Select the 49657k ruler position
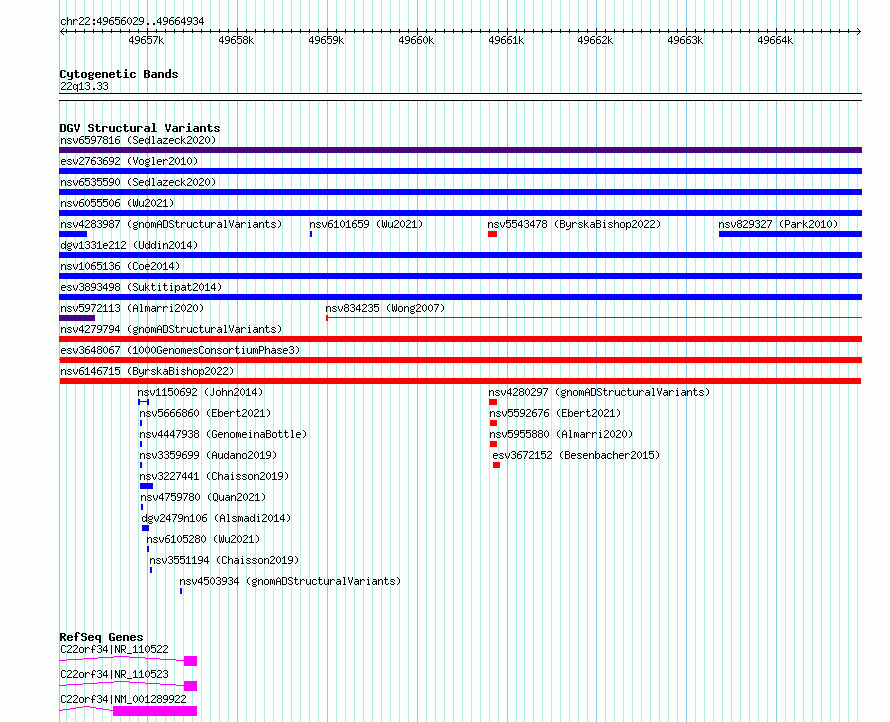 (x=146, y=40)
